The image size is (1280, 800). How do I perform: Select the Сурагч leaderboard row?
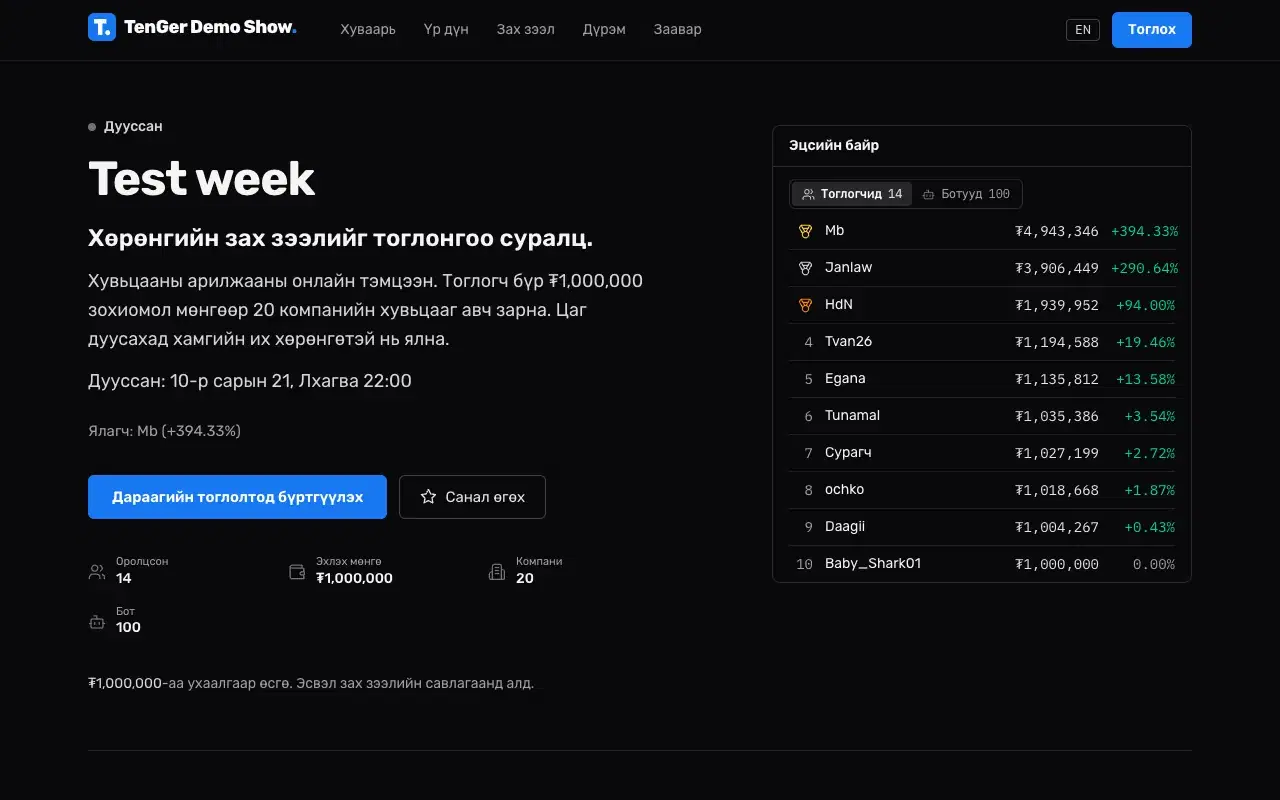point(982,453)
